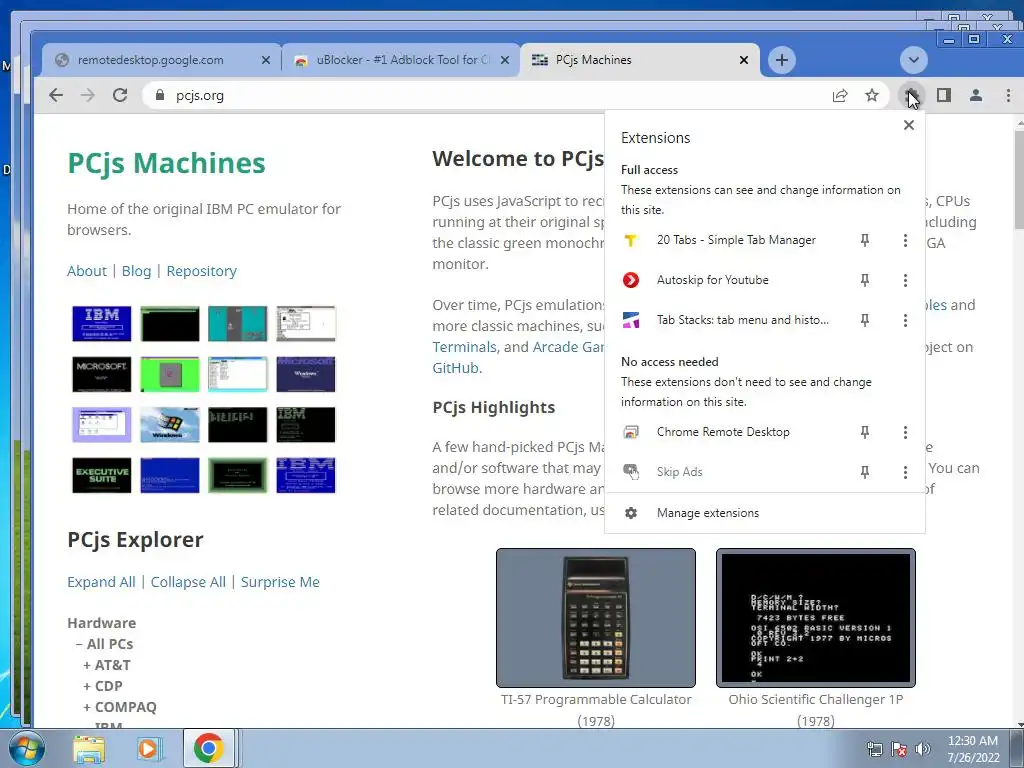Click the site lock icon
This screenshot has height=768, width=1024.
[x=160, y=95]
